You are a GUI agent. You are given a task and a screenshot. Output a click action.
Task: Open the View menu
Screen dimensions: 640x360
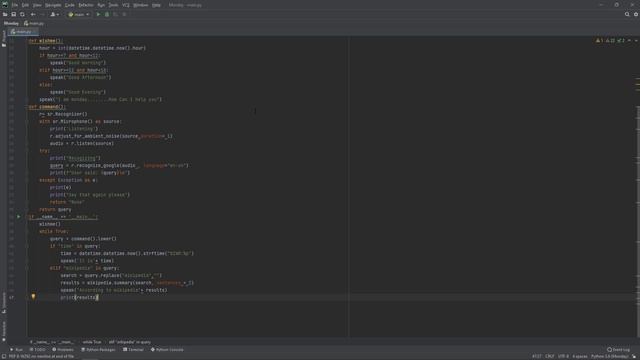click(37, 5)
